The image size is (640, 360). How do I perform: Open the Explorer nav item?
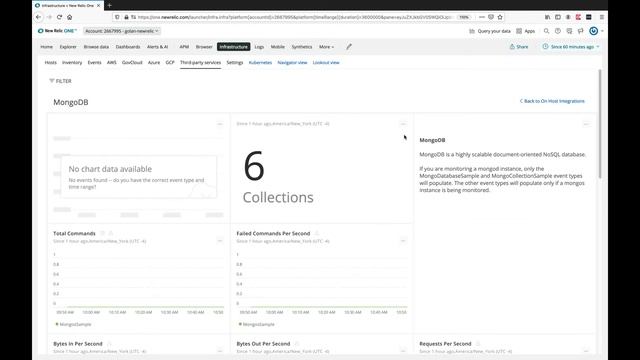68,47
